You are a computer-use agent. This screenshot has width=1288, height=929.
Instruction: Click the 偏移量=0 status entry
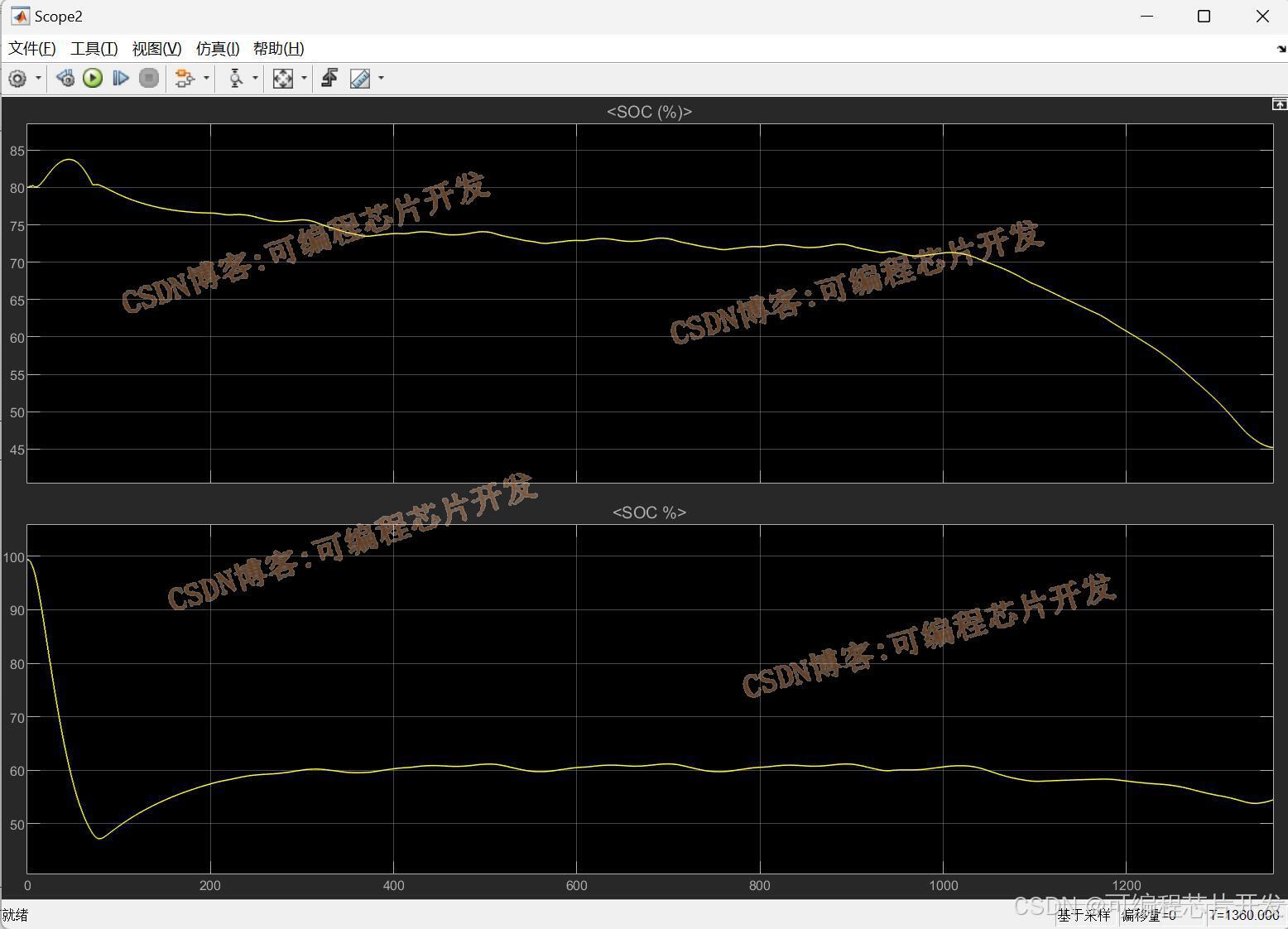click(x=1149, y=915)
